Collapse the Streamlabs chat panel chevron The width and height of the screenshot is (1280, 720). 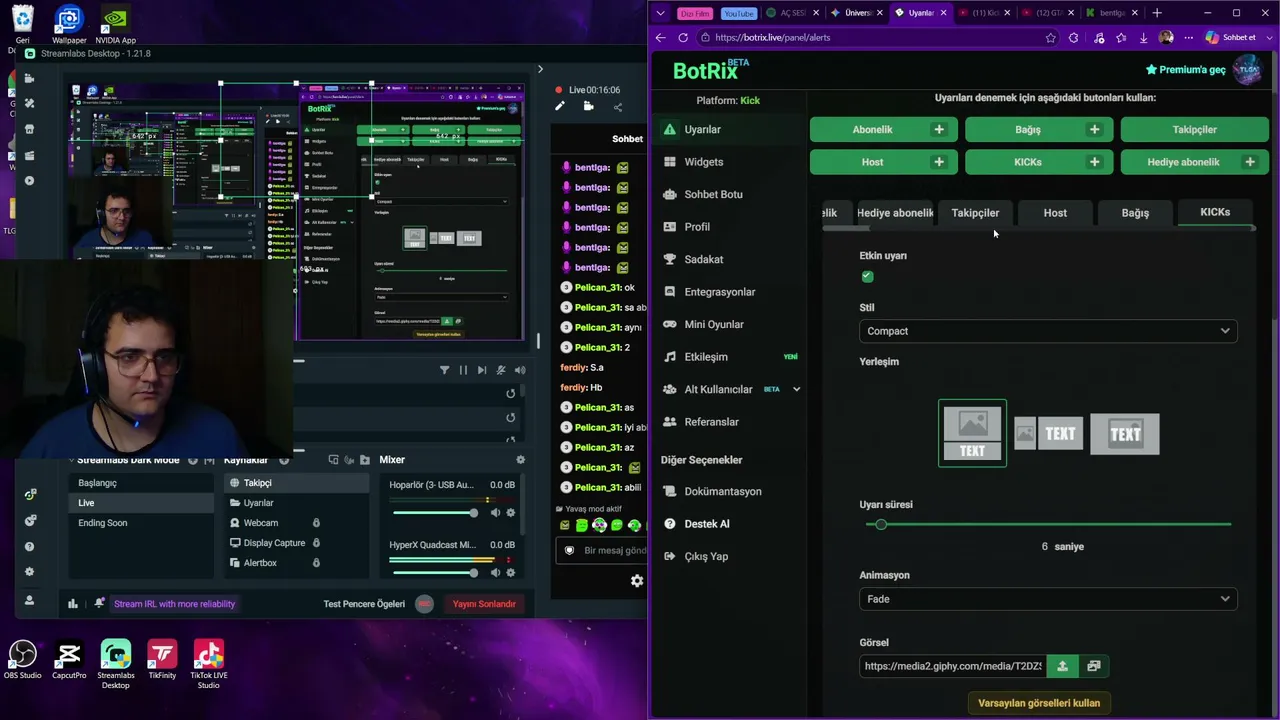point(540,69)
